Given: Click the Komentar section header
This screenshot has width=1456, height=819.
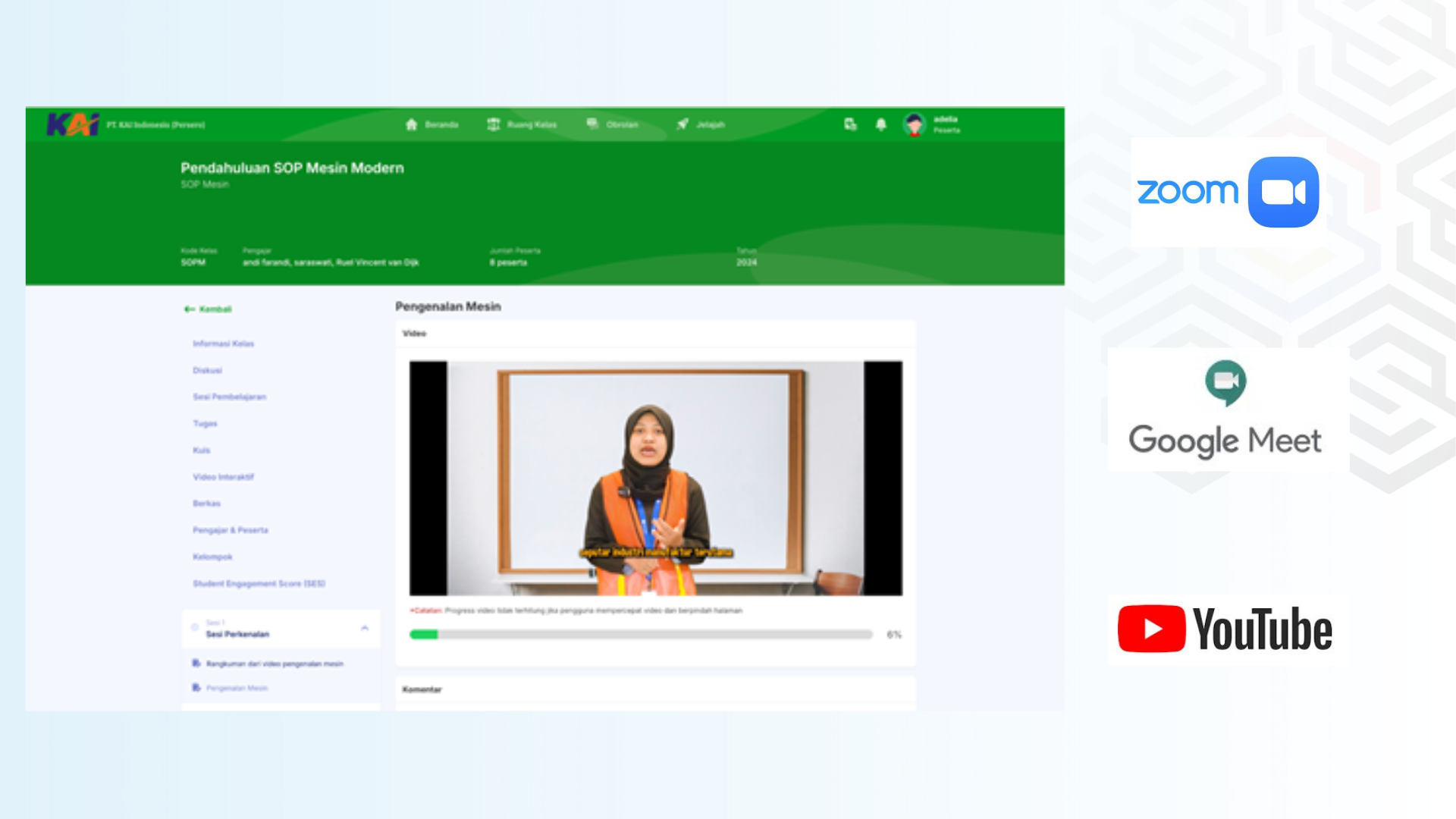Looking at the screenshot, I should (x=422, y=690).
